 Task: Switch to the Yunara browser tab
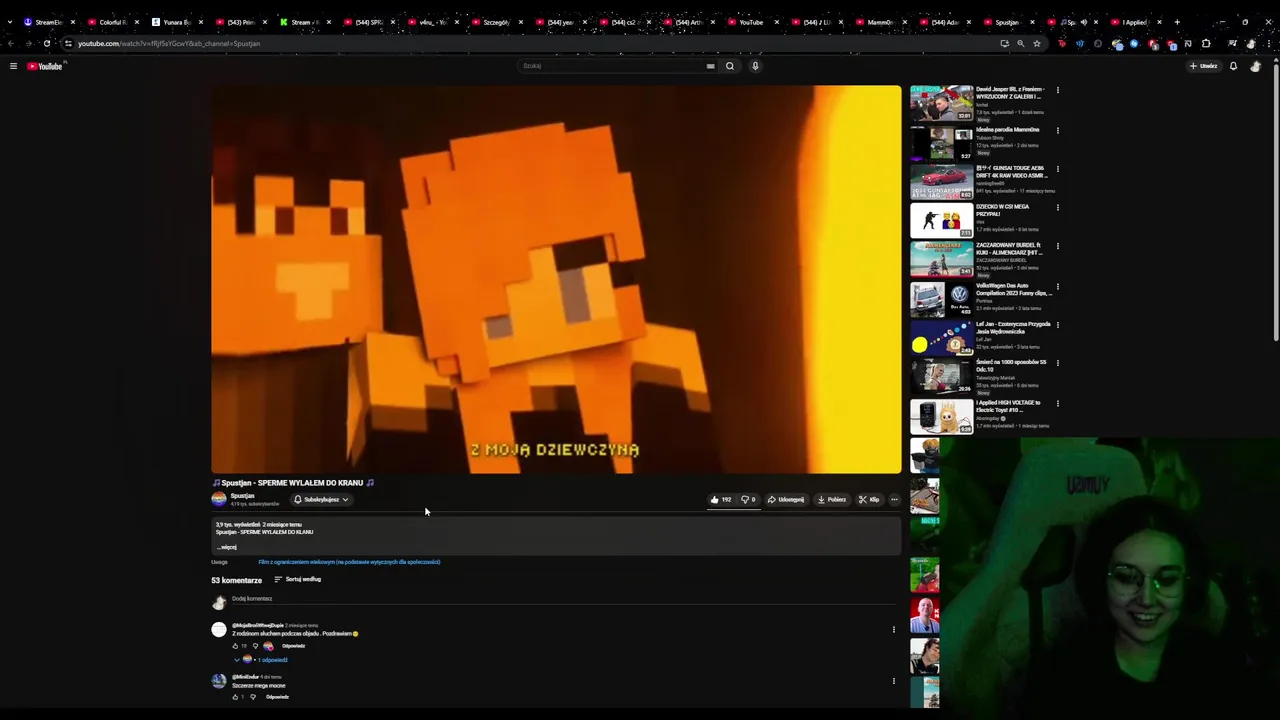(176, 22)
